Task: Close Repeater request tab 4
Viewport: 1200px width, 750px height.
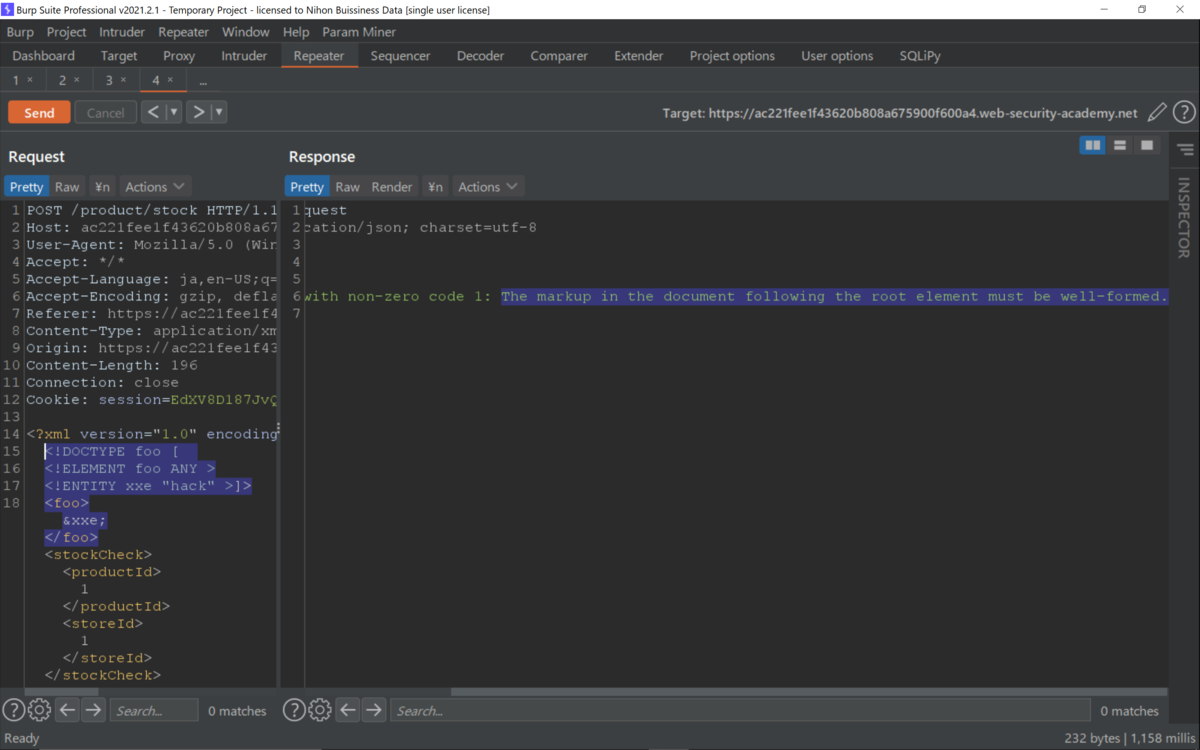Action: click(x=170, y=80)
